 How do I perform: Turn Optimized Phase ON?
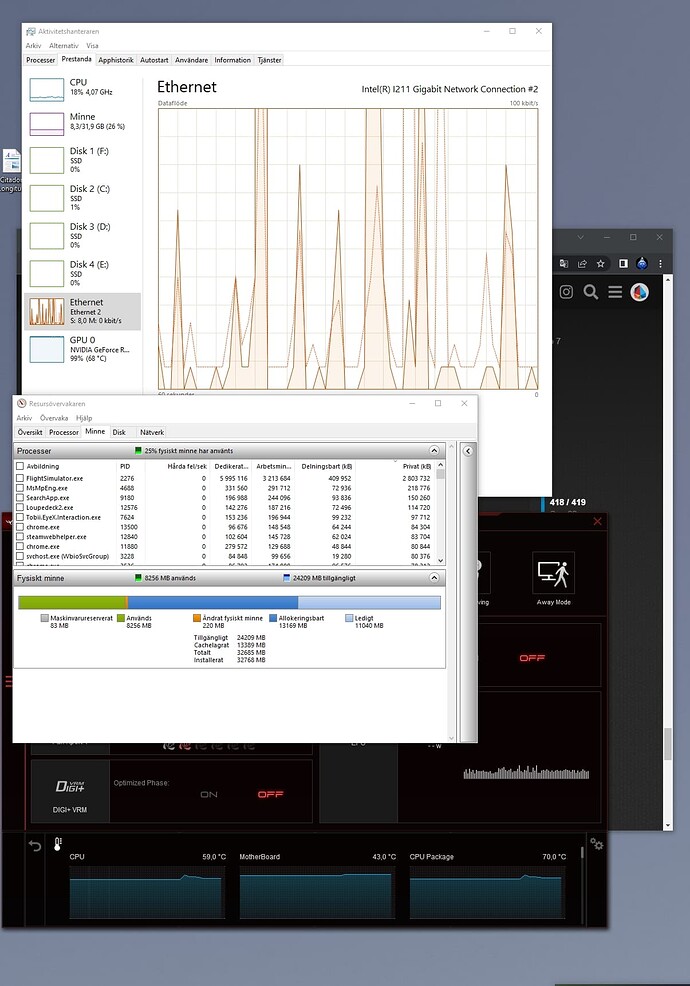209,795
